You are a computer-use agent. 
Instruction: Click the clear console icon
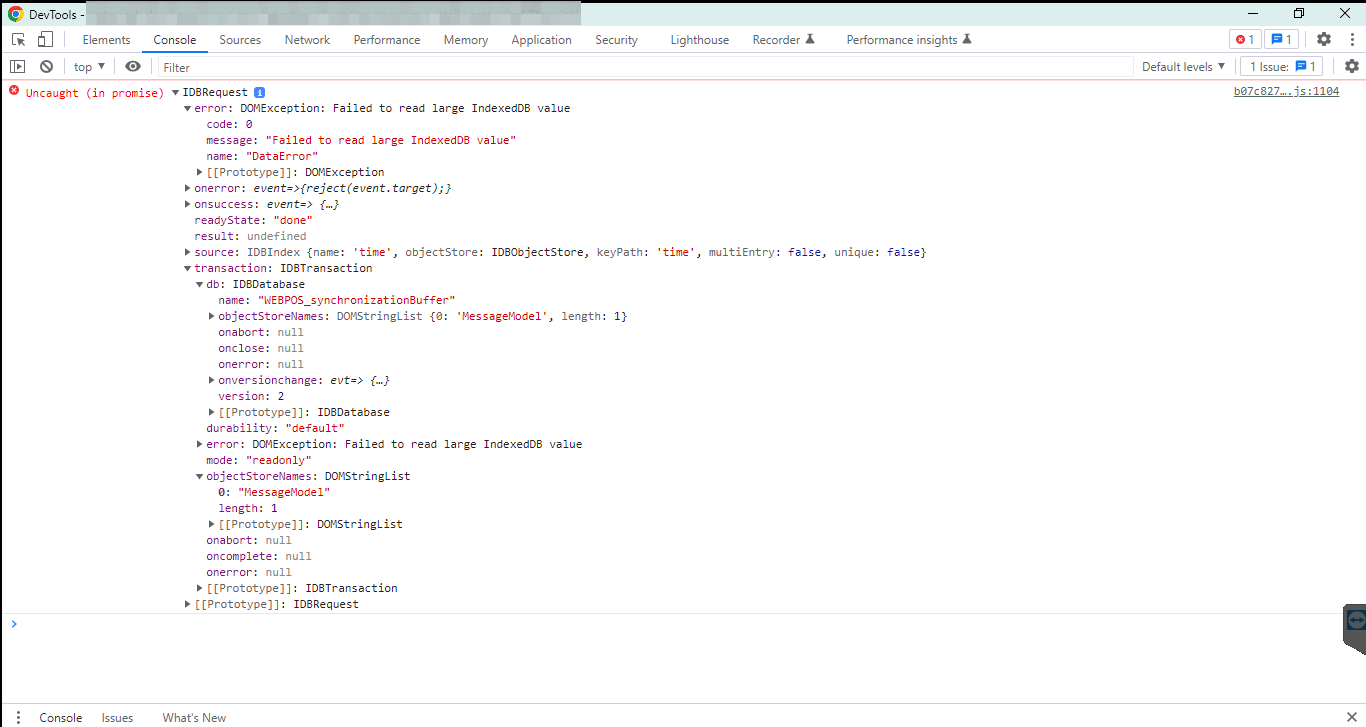pyautogui.click(x=46, y=67)
